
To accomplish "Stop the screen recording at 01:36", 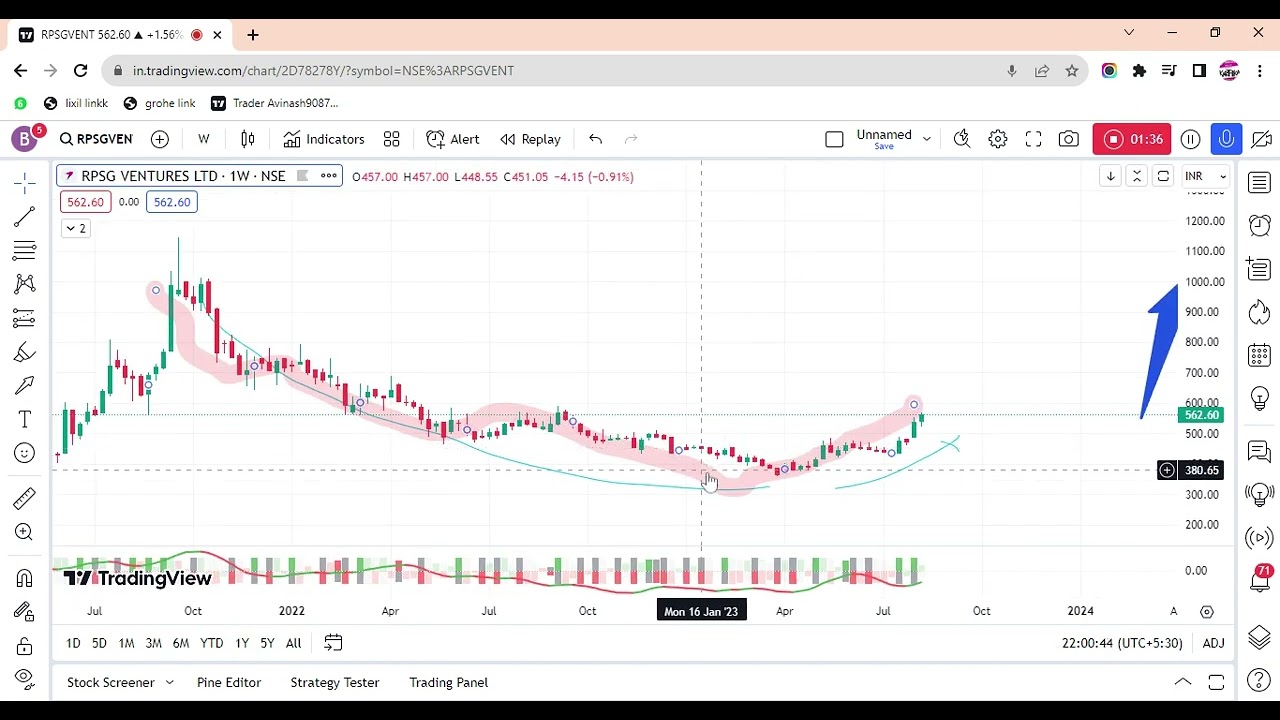I will [1132, 139].
